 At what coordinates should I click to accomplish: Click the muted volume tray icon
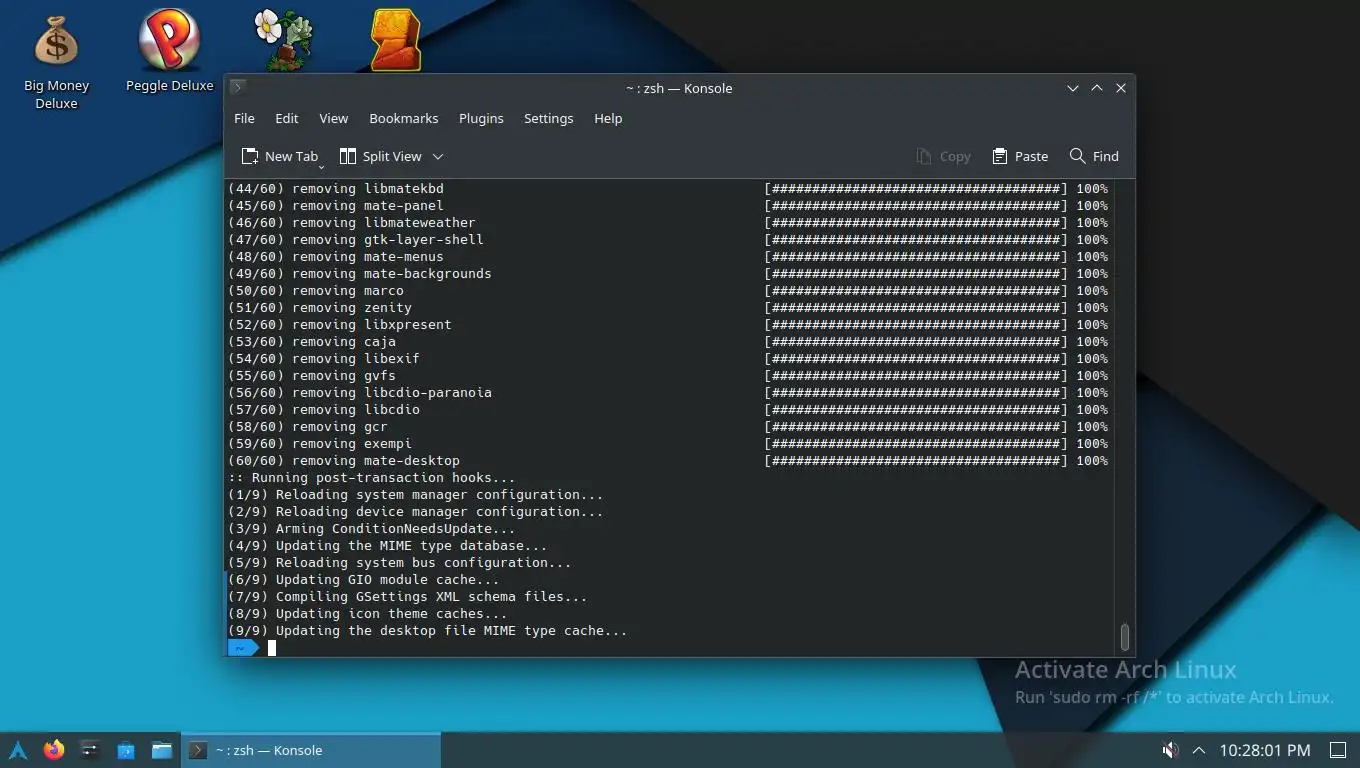click(x=1170, y=750)
